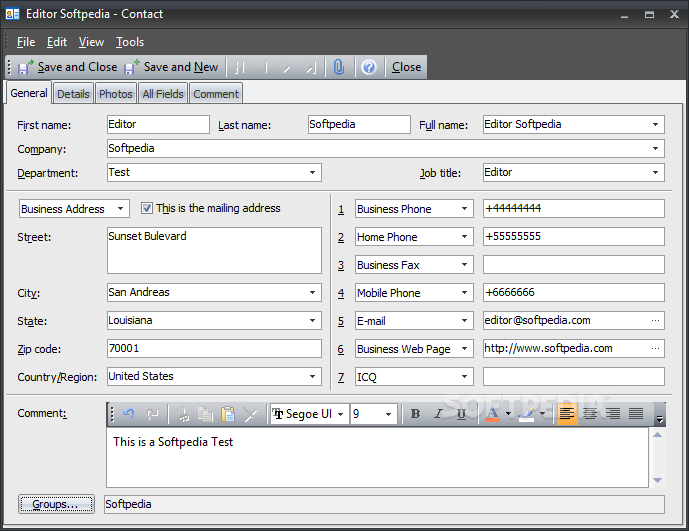Click the paperclip attachment icon

coord(339,67)
